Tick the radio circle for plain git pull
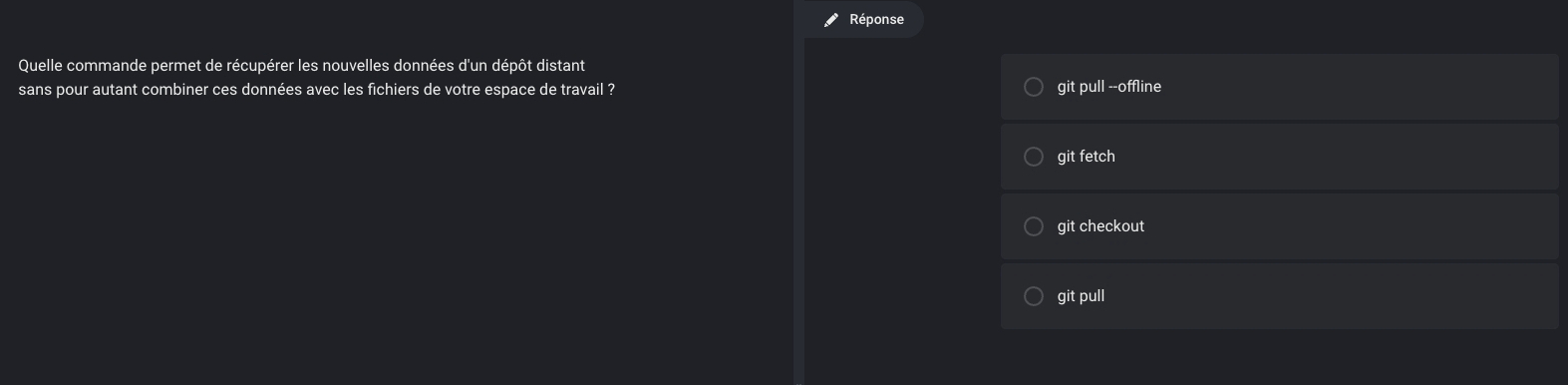 1034,296
